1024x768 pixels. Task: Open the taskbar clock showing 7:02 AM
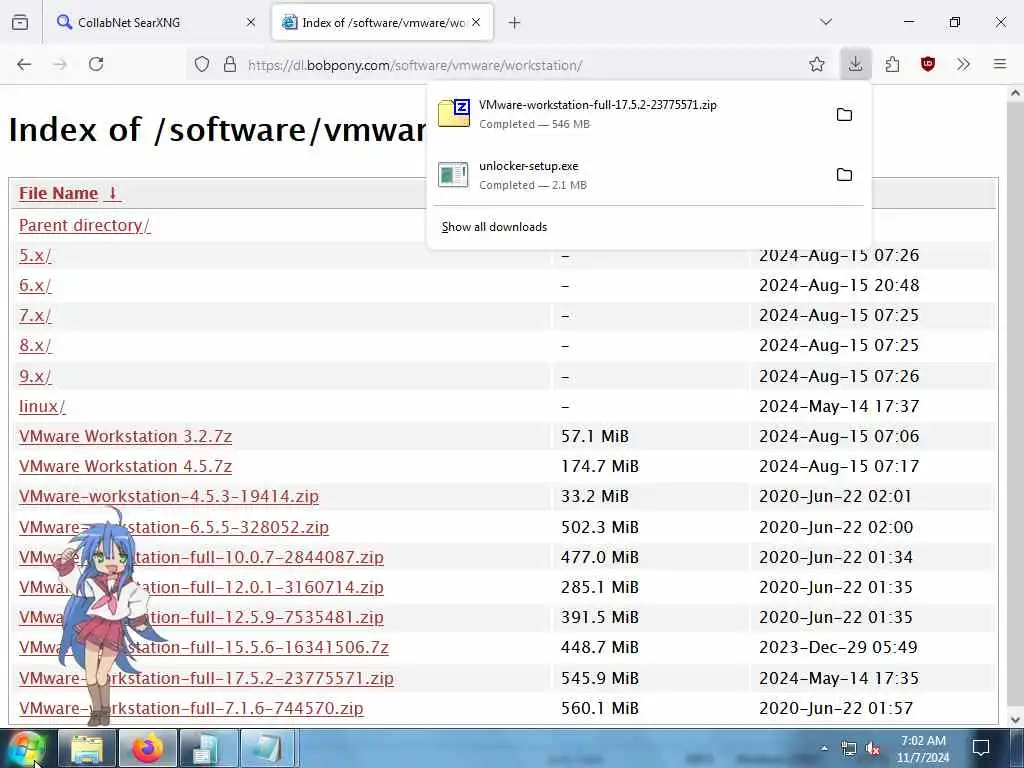923,749
